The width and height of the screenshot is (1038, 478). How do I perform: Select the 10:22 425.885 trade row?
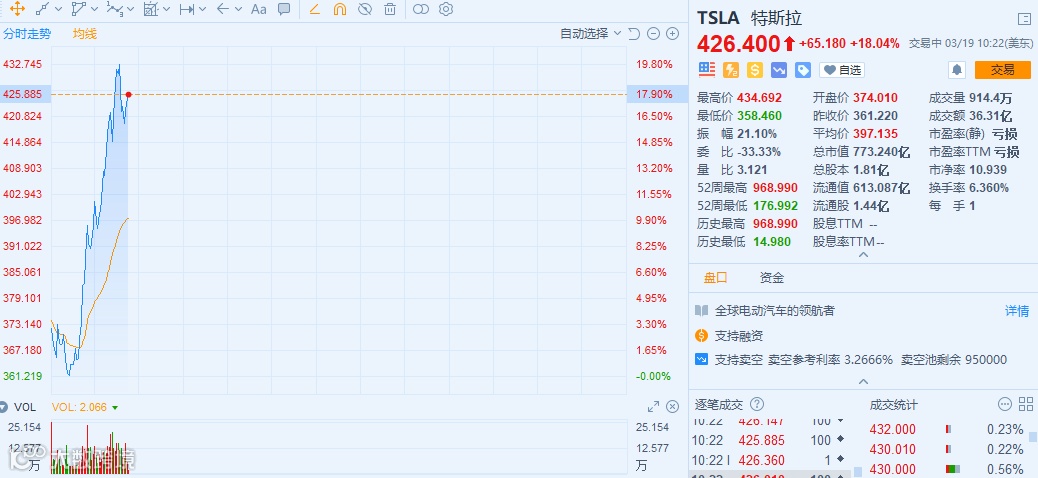(769, 440)
